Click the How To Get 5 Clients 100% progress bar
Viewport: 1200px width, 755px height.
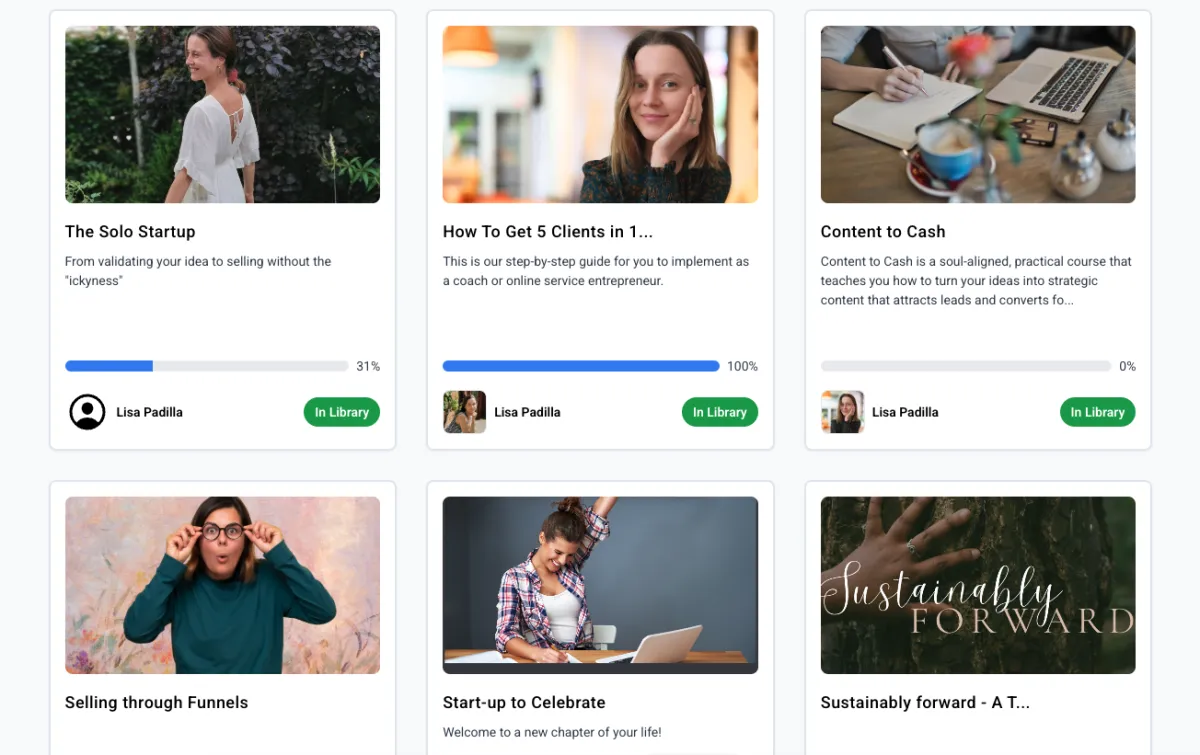click(581, 366)
